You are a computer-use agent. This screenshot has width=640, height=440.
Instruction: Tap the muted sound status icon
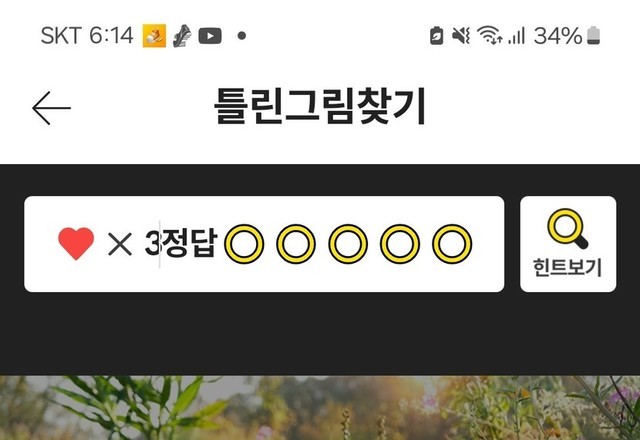click(461, 36)
